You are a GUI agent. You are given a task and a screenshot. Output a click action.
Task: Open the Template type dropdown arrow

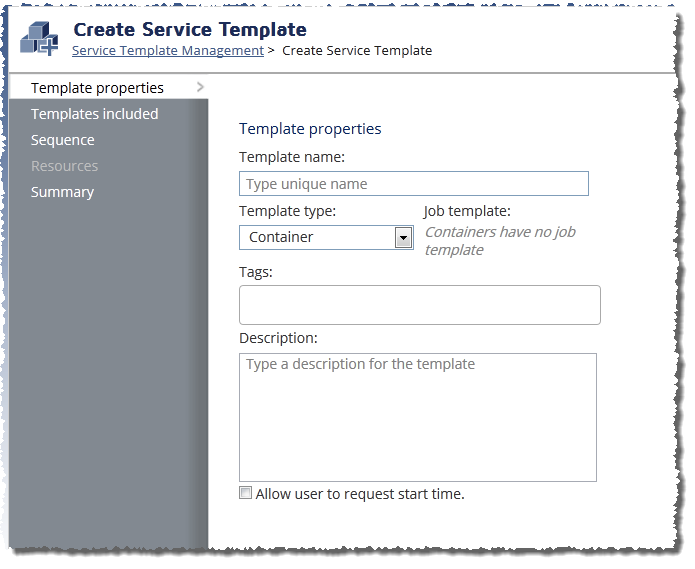point(403,238)
